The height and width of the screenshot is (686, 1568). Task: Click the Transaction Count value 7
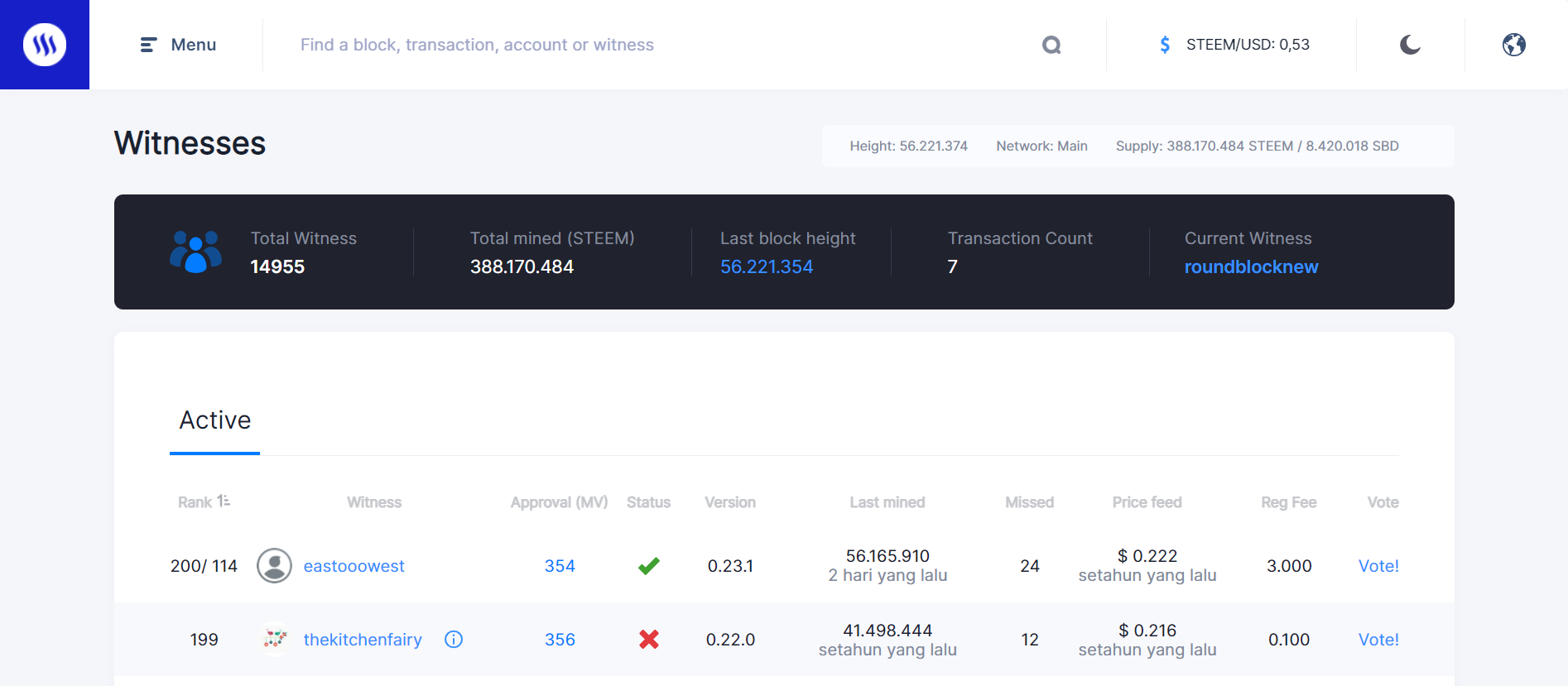coord(953,266)
